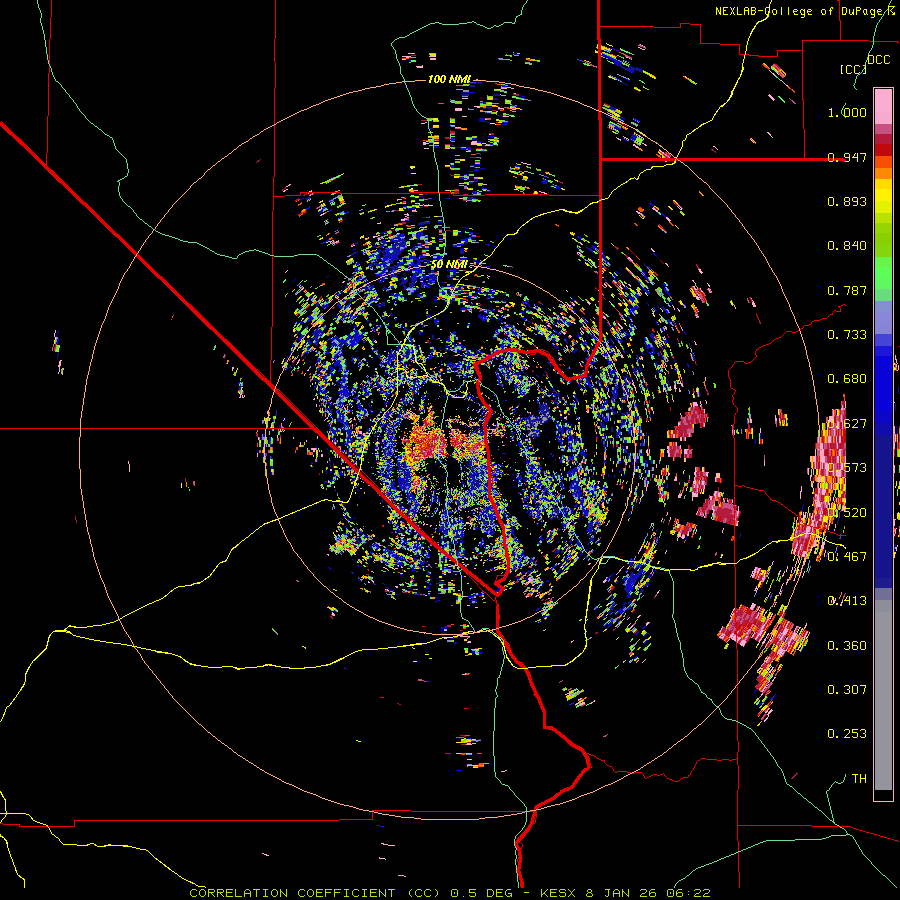This screenshot has height=900, width=900.
Task: Select the 0.360 legend value
Action: [x=847, y=646]
